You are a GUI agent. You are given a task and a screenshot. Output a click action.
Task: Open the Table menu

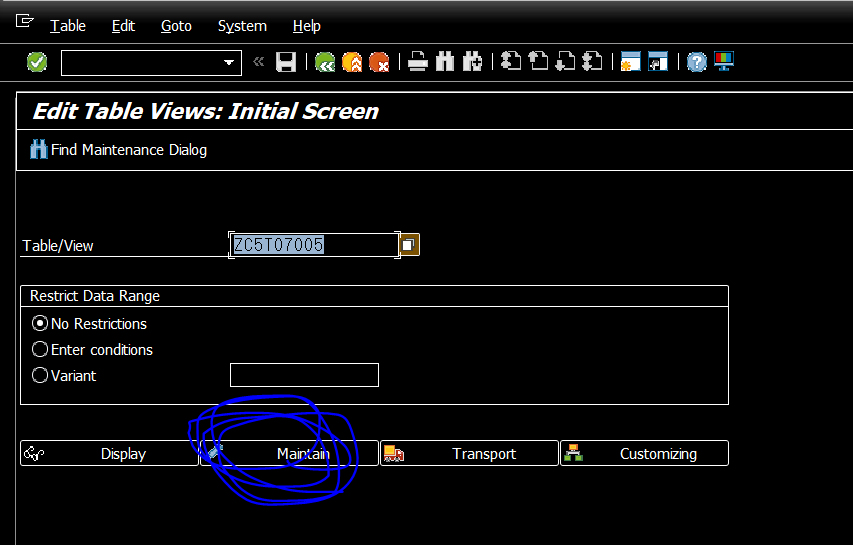(x=68, y=26)
